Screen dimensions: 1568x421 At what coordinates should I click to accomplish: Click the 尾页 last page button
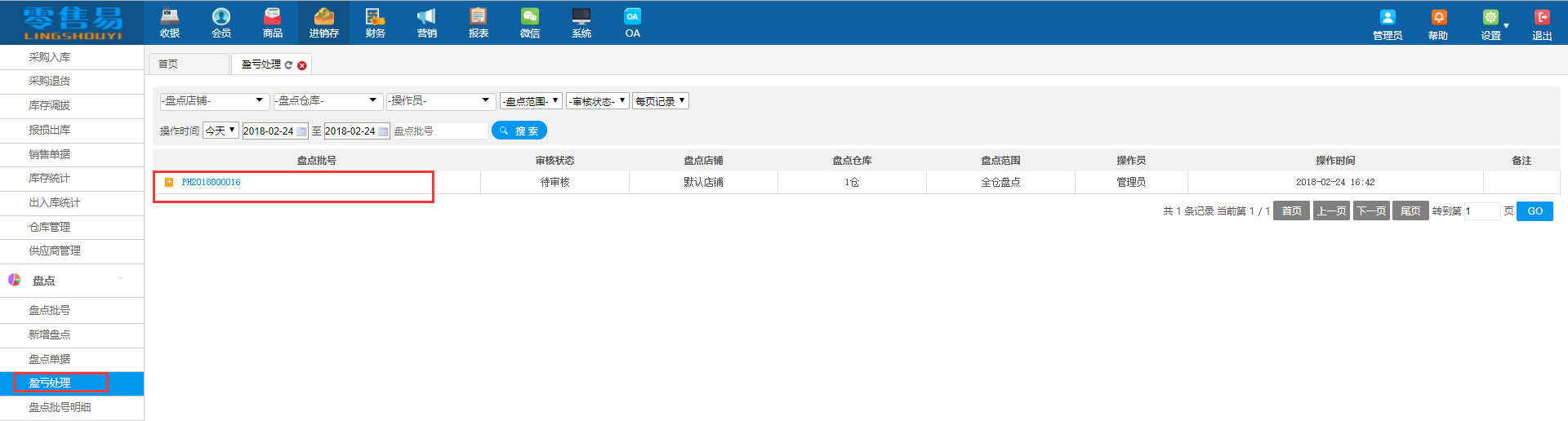coord(1410,210)
